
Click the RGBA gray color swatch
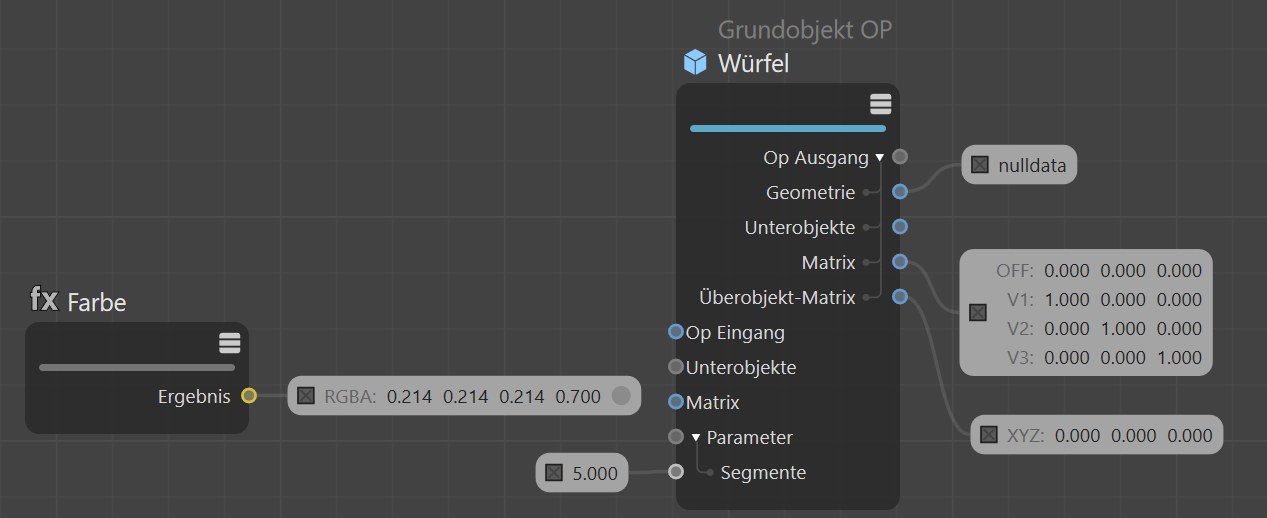(x=621, y=396)
